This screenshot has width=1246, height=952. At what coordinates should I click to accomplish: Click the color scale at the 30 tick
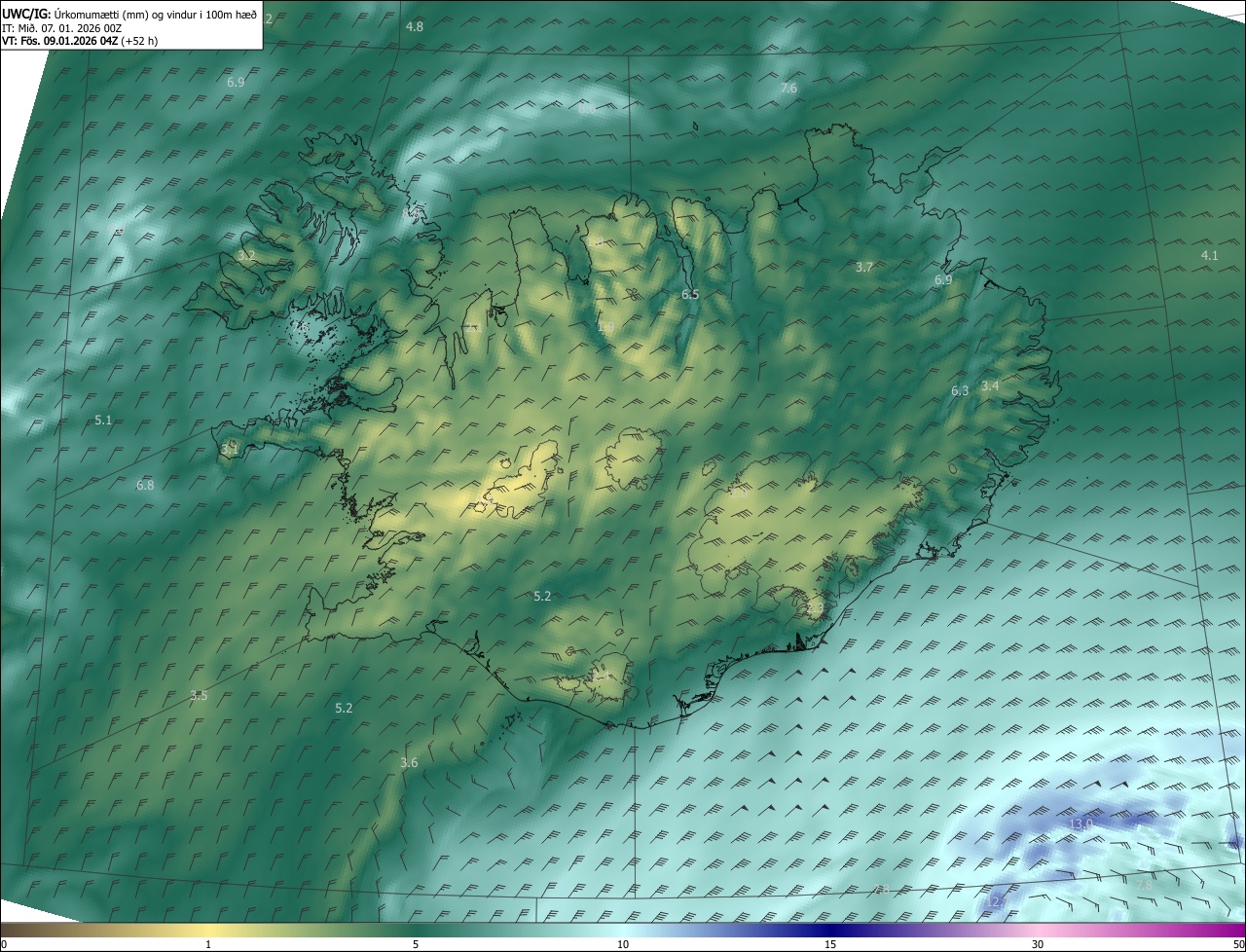click(x=1038, y=944)
